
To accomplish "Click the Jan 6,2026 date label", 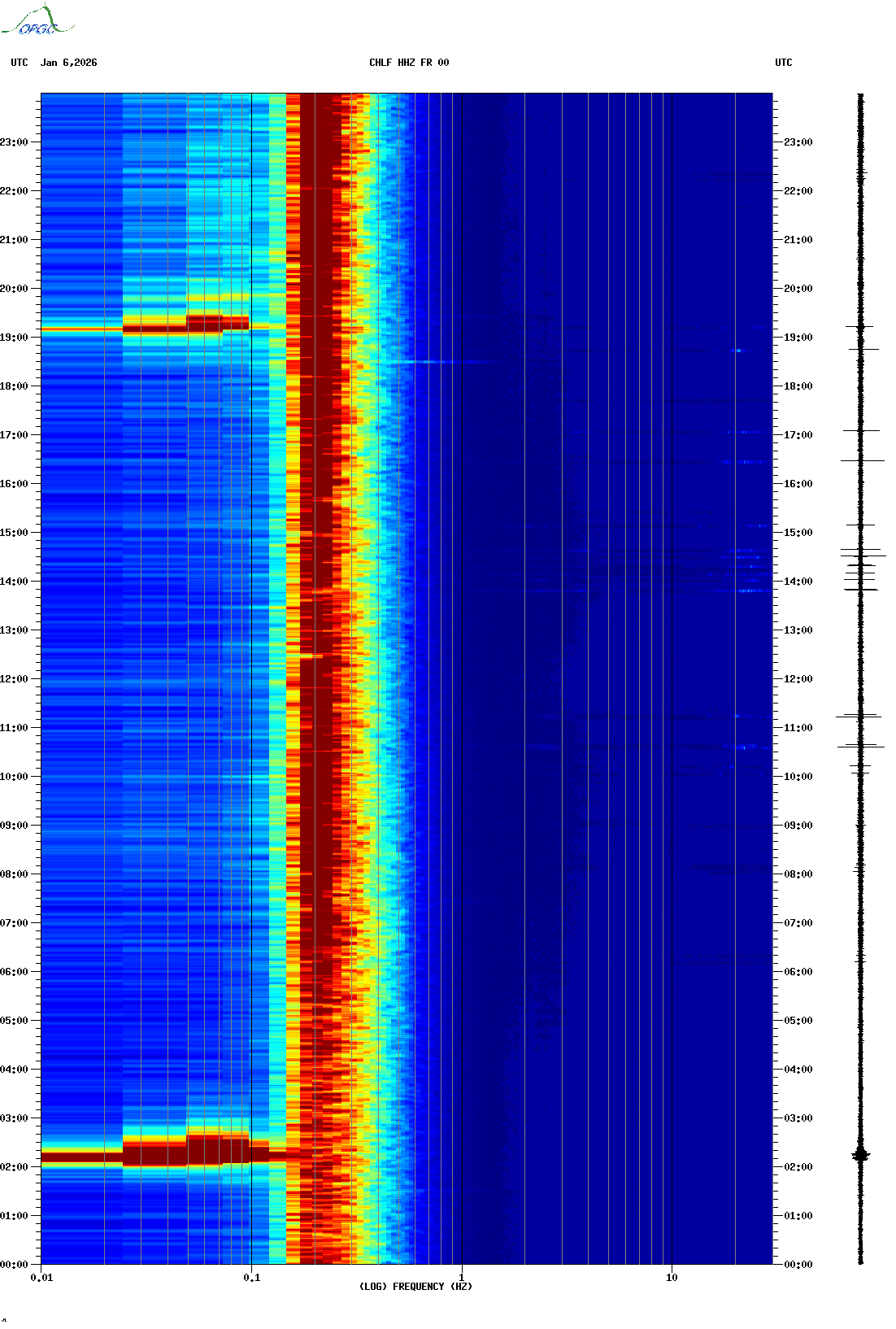I will click(68, 63).
